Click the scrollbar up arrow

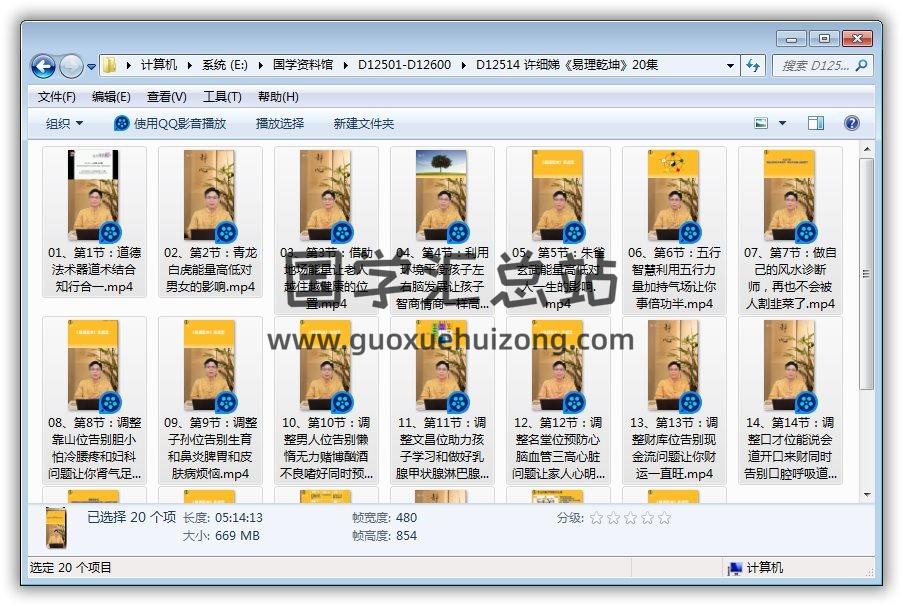coord(866,149)
